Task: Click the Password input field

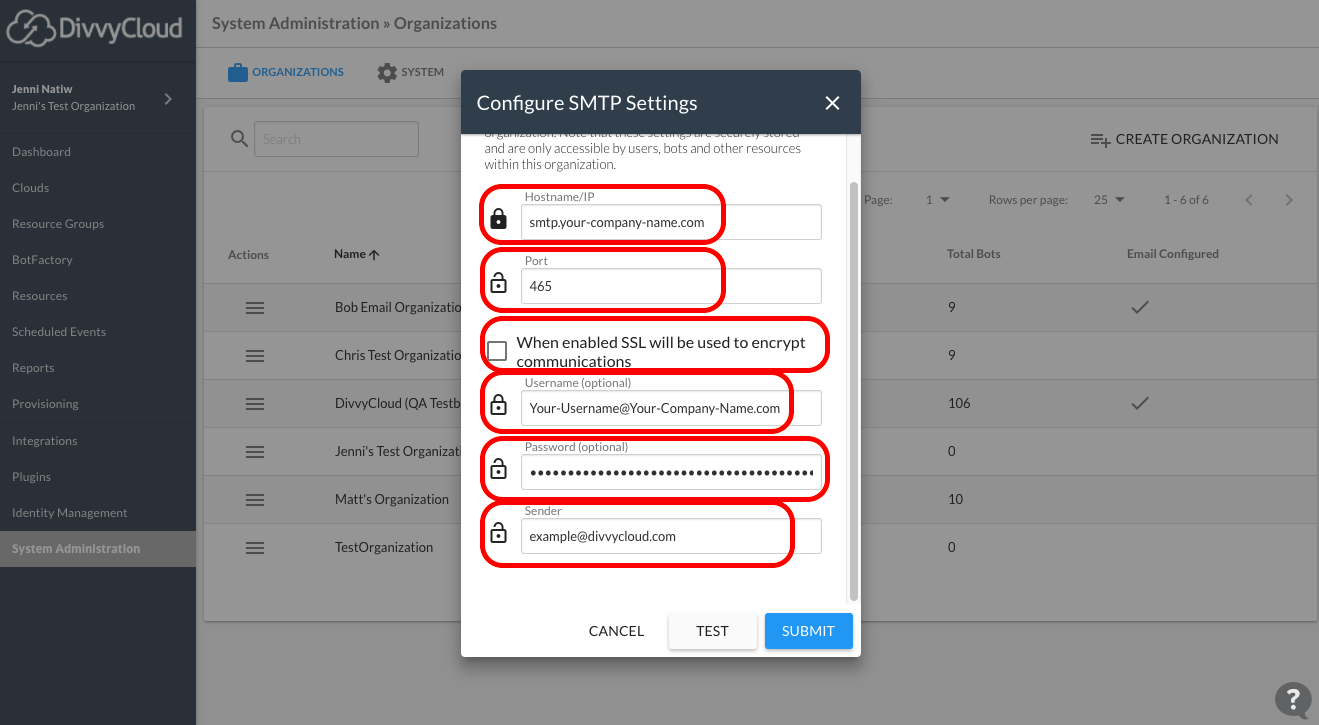Action: pos(671,472)
